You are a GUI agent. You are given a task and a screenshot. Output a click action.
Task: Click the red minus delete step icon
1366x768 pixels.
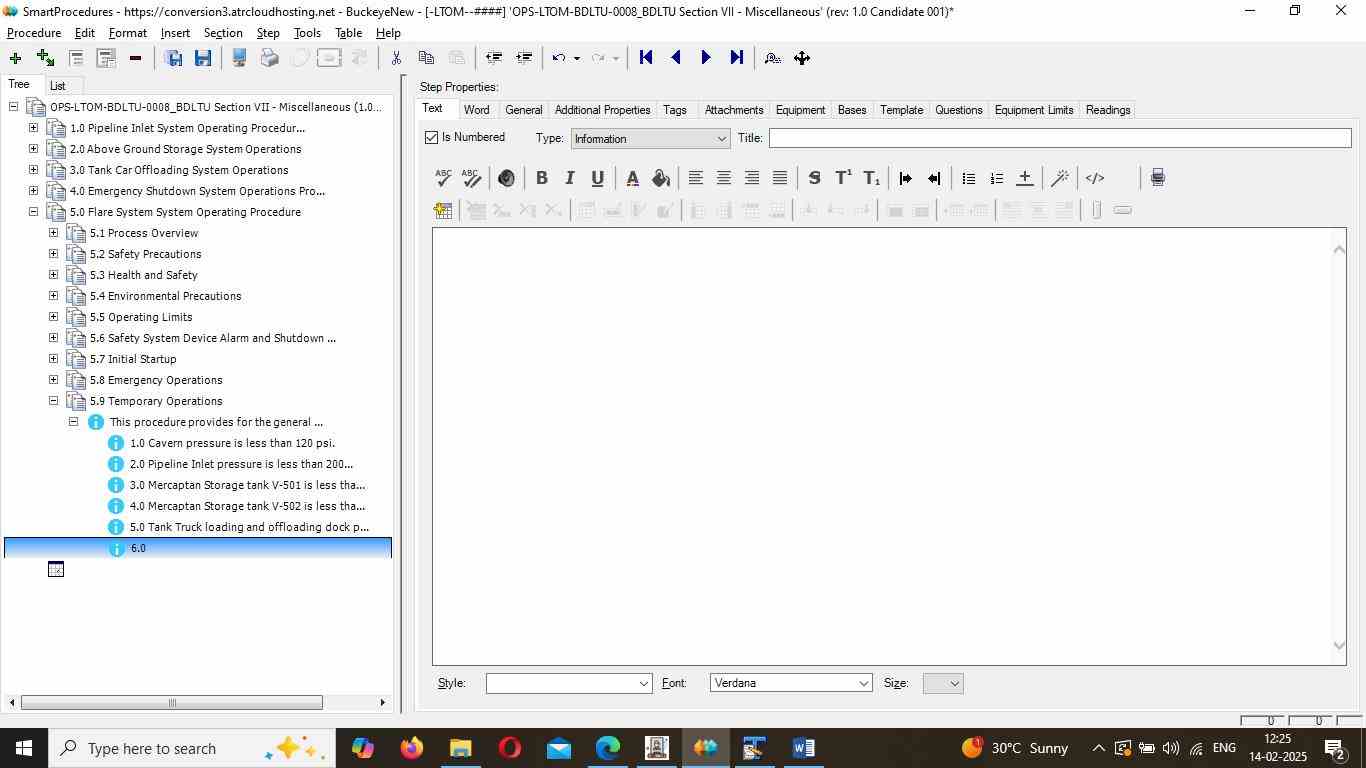pyautogui.click(x=135, y=58)
